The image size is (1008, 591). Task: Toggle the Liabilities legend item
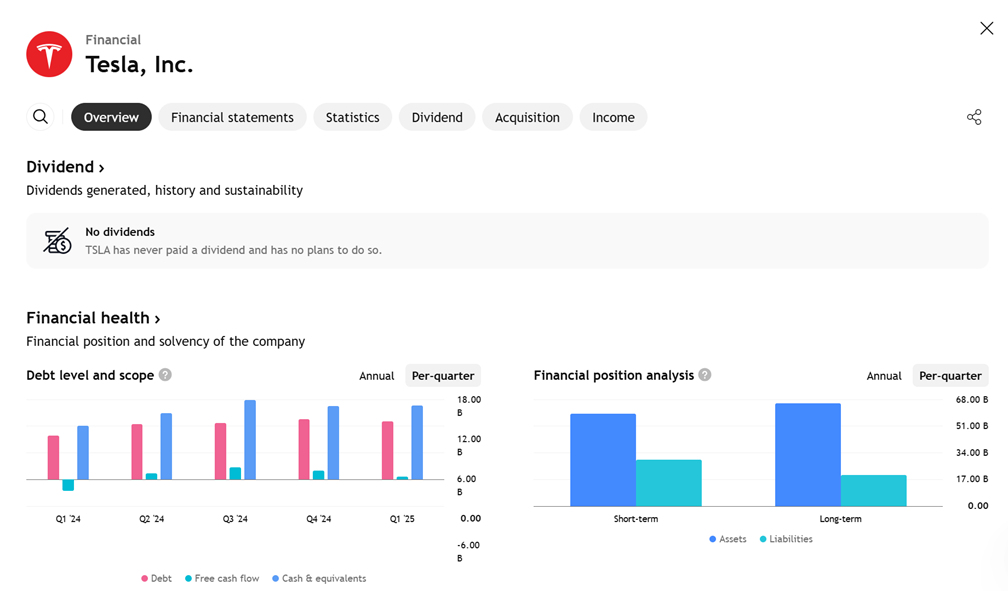[786, 539]
